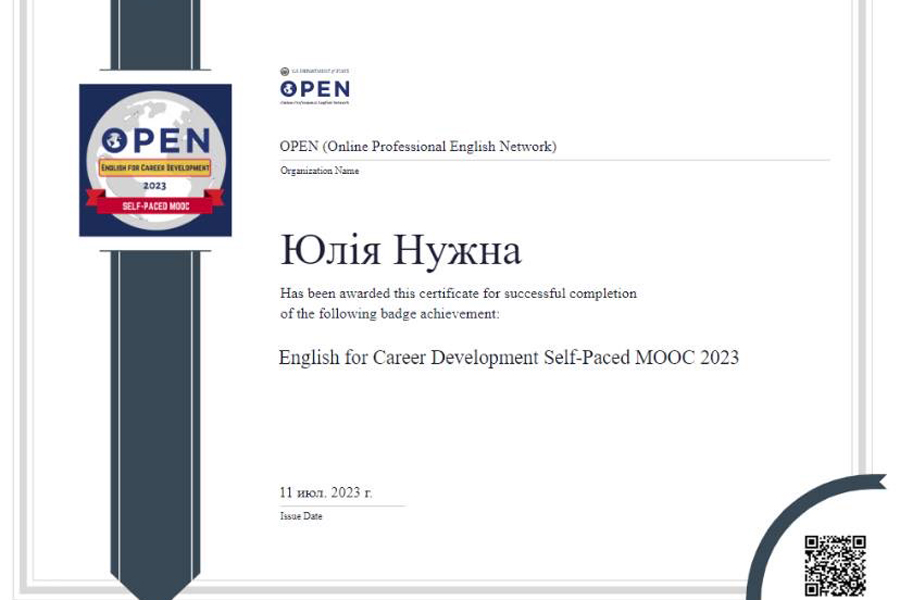
Task: Click the U.S. Department of State seal
Action: [x=284, y=71]
